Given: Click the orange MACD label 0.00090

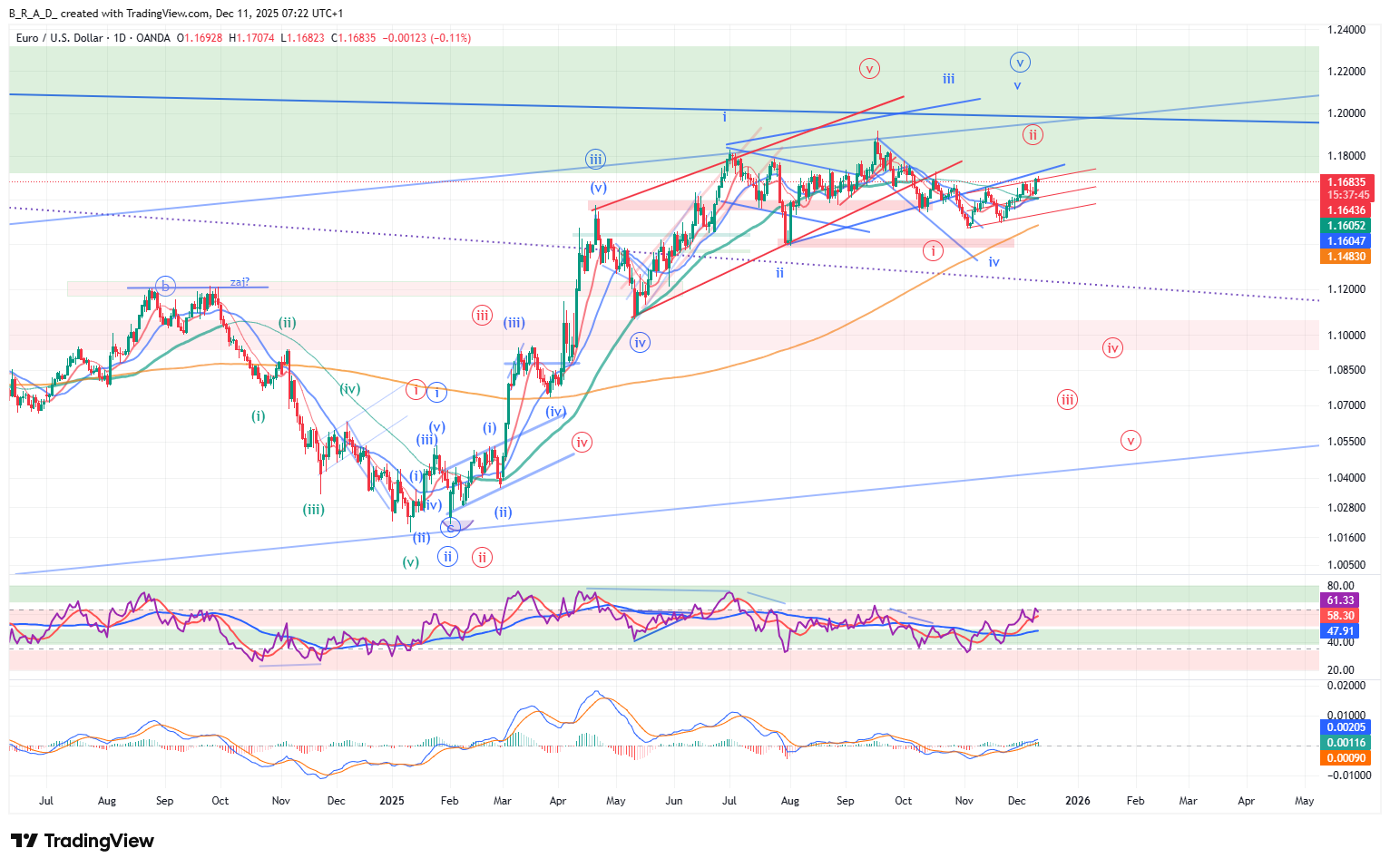Looking at the screenshot, I should click(x=1346, y=758).
